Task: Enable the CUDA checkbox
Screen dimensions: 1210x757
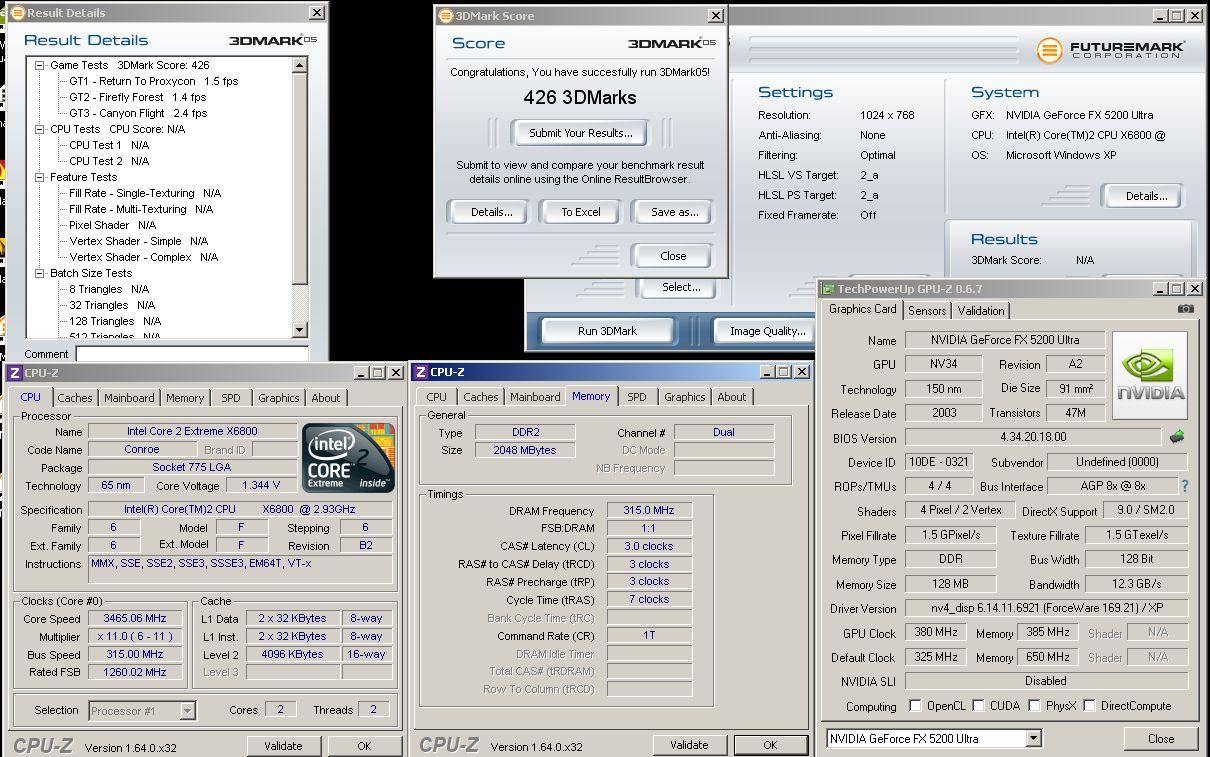Action: (977, 706)
